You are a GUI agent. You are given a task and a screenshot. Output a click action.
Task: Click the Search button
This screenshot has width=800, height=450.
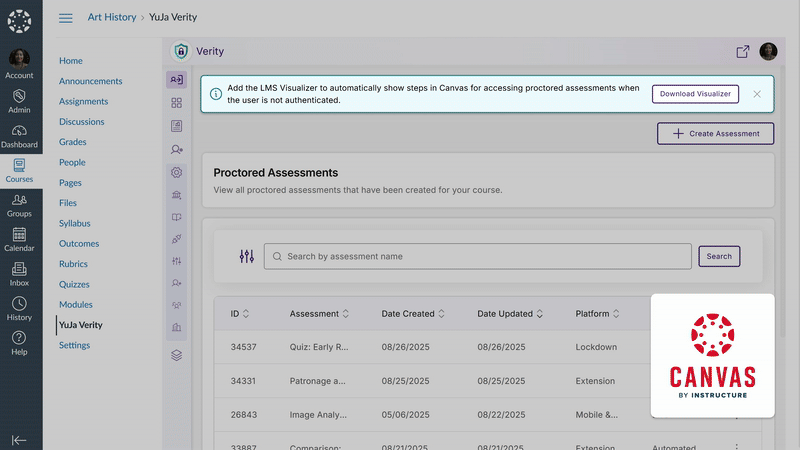coord(719,257)
